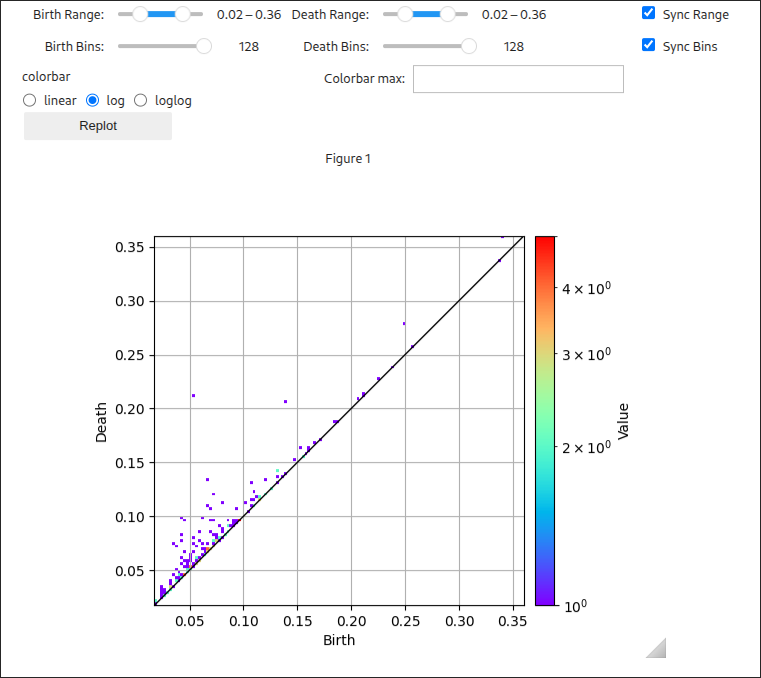Viewport: 761px width, 678px height.
Task: Click the outlier point at death 0.21
Action: tap(193, 395)
